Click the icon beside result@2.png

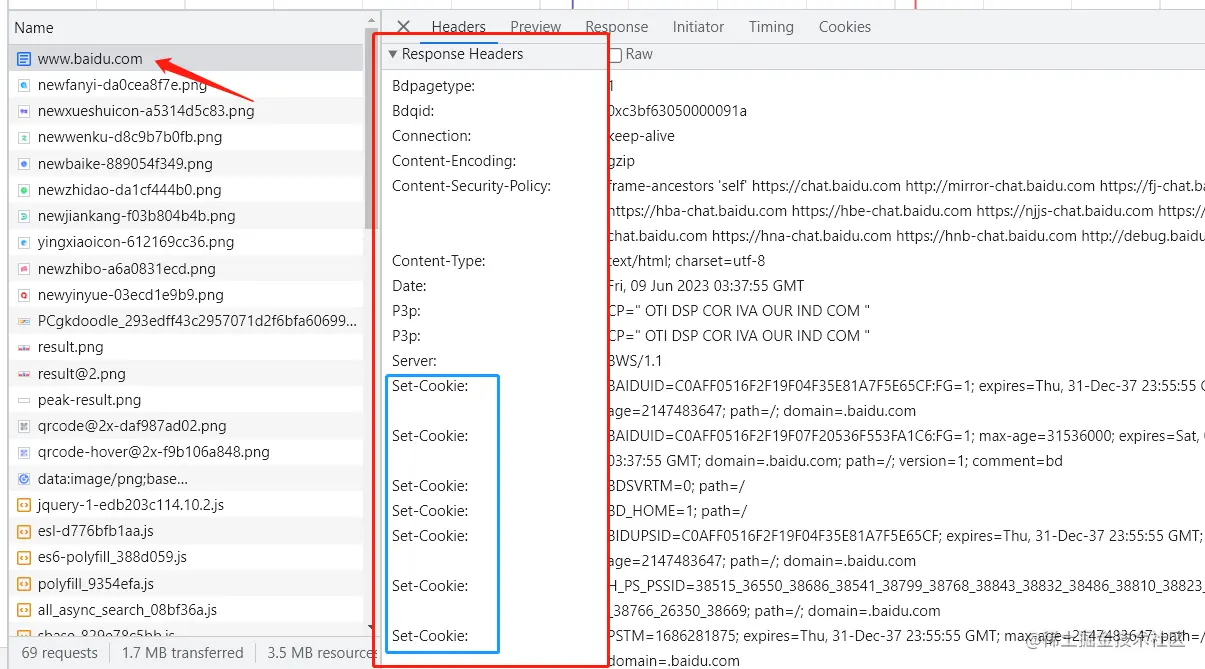pos(24,374)
